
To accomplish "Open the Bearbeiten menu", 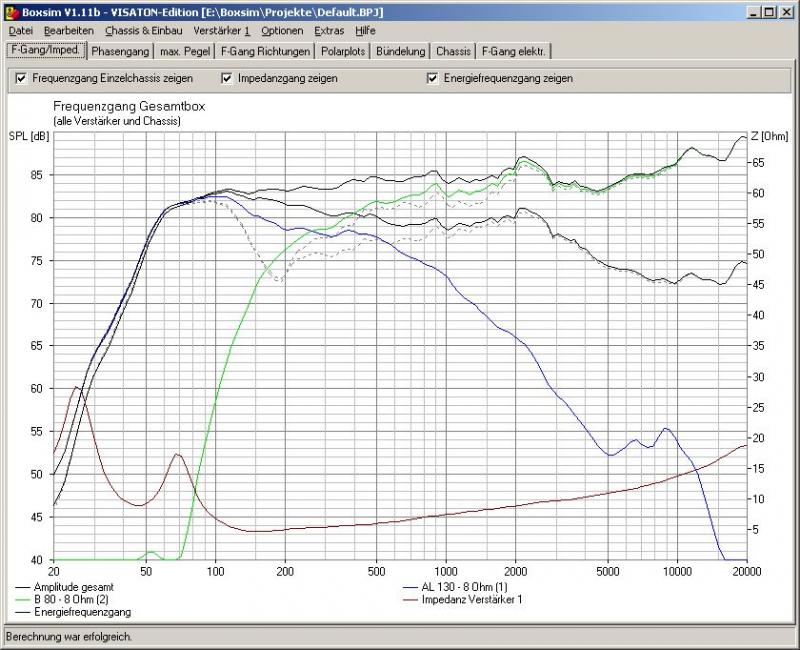I will pos(69,31).
